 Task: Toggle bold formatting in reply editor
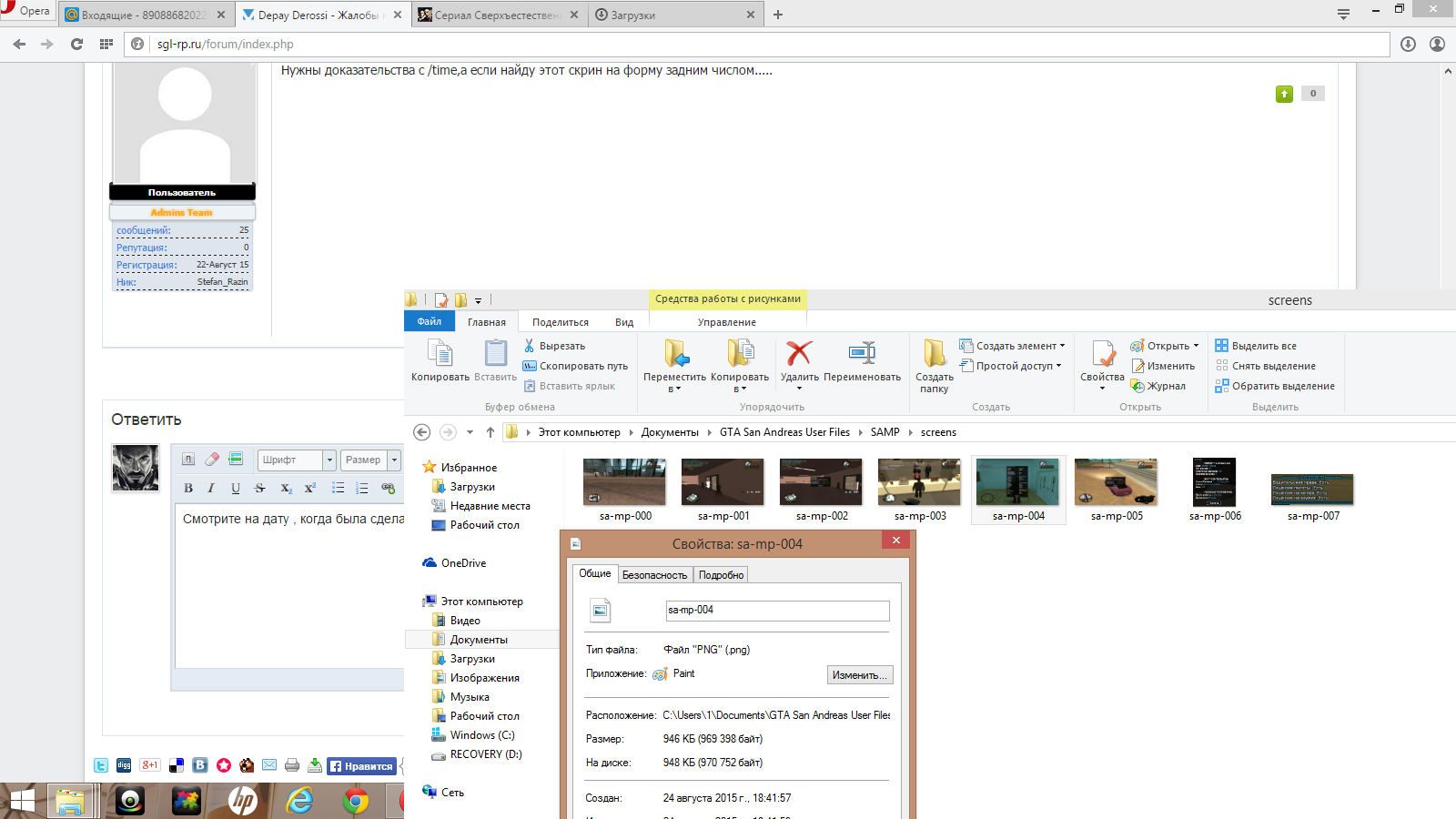pyautogui.click(x=188, y=489)
